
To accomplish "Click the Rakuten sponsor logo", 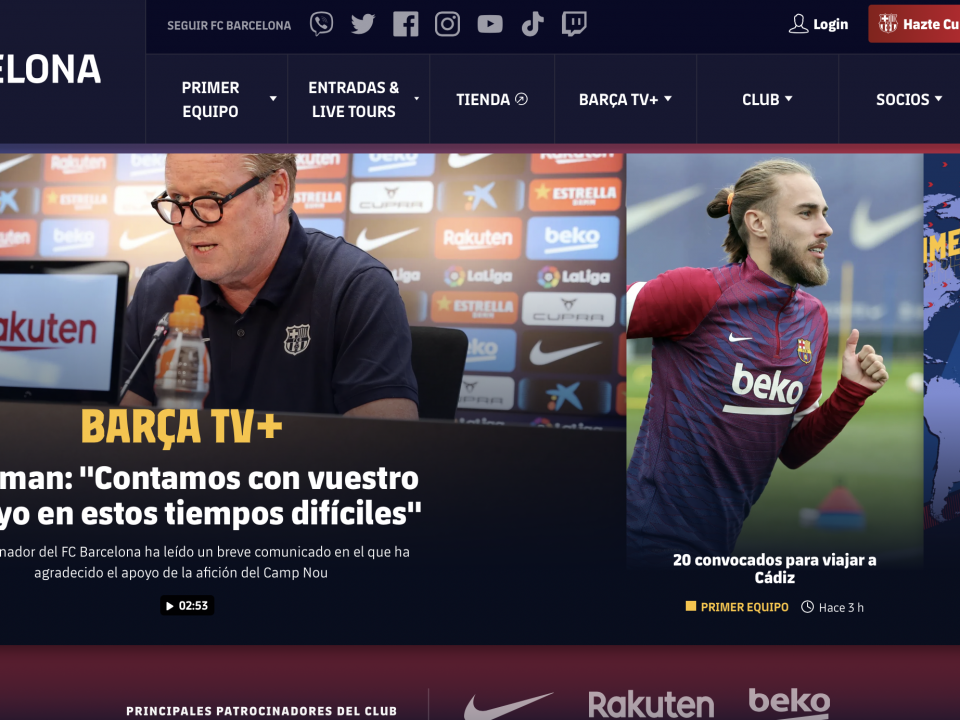I will [x=651, y=705].
